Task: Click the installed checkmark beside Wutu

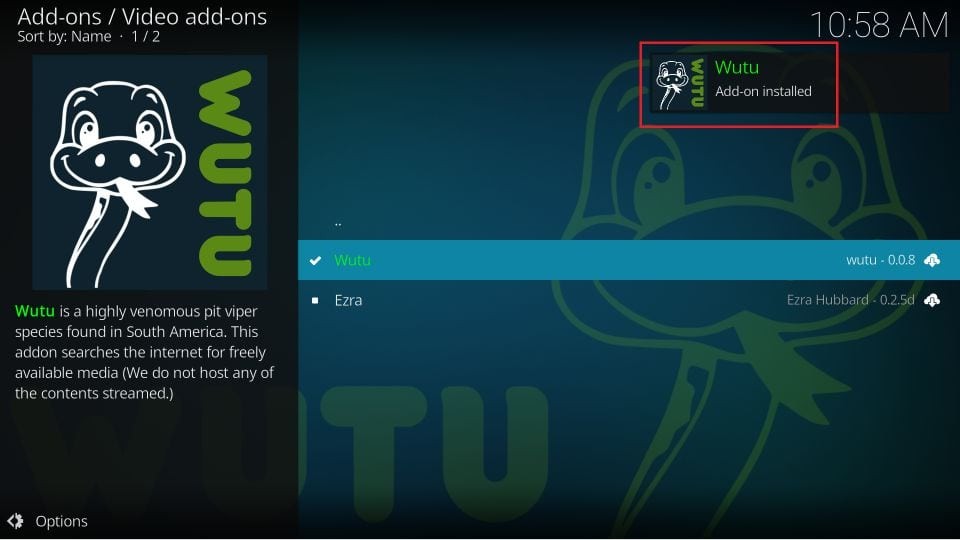Action: (x=315, y=260)
